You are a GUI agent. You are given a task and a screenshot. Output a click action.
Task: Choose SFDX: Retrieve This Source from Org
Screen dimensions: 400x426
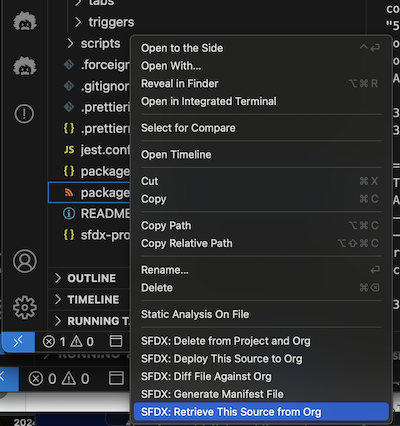pyautogui.click(x=261, y=412)
